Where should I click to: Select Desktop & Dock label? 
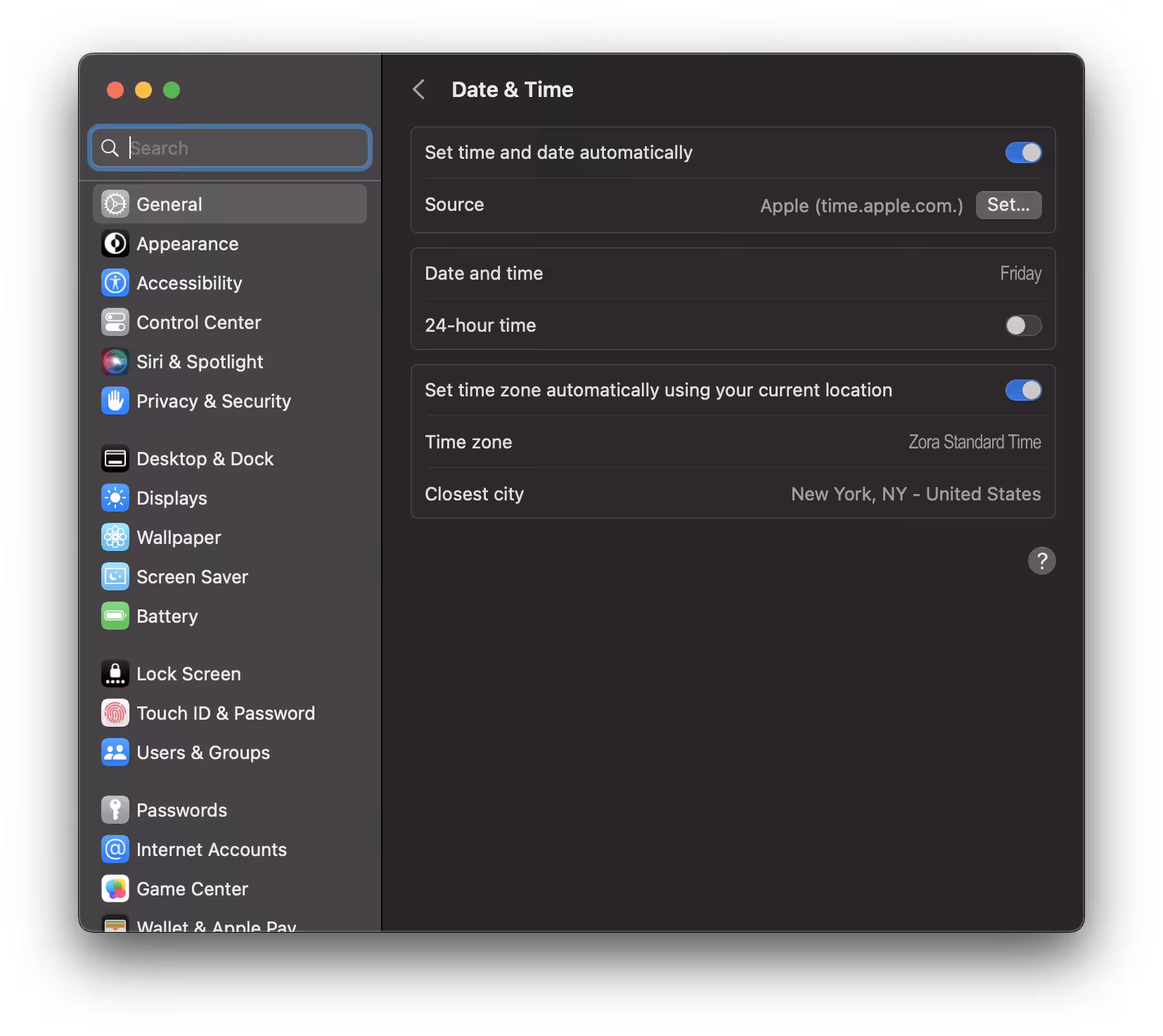coord(205,459)
